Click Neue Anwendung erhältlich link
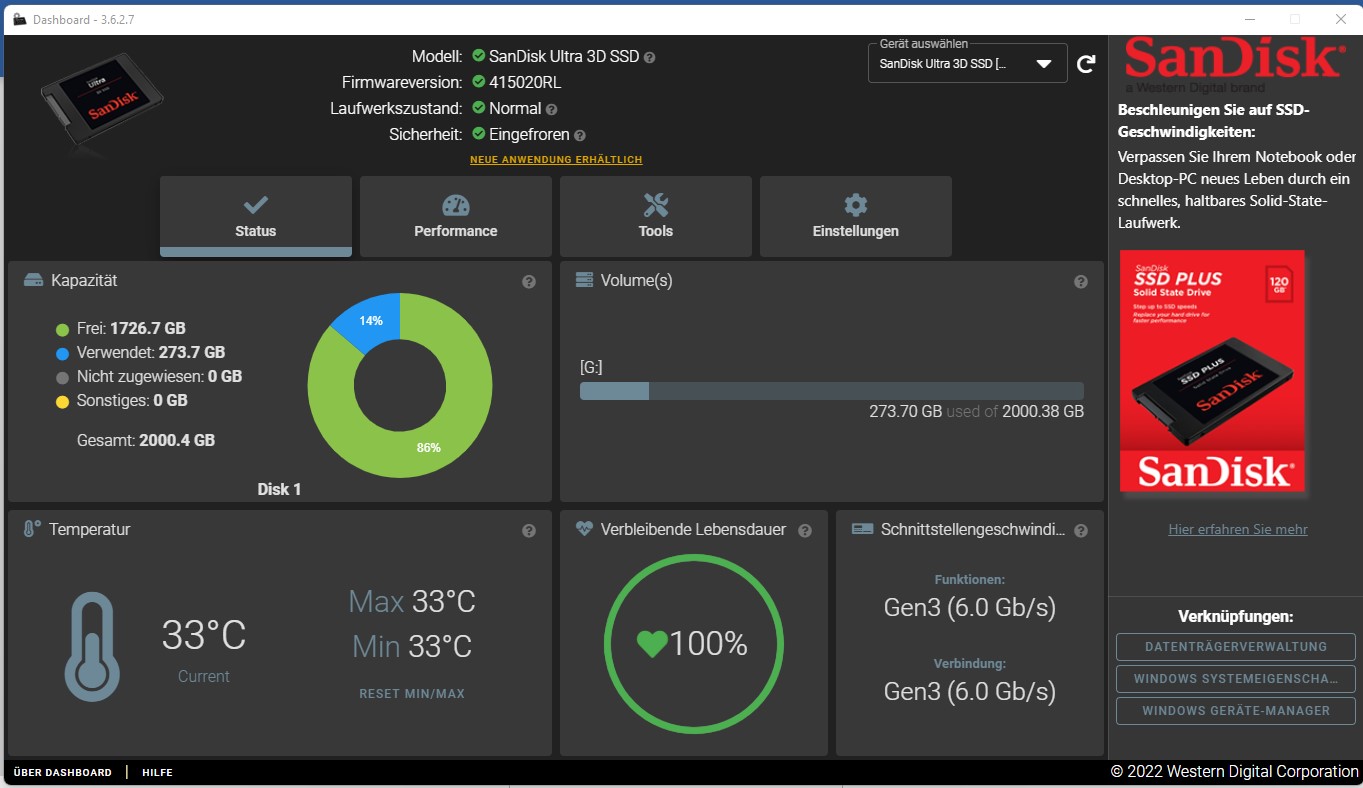 coord(556,160)
